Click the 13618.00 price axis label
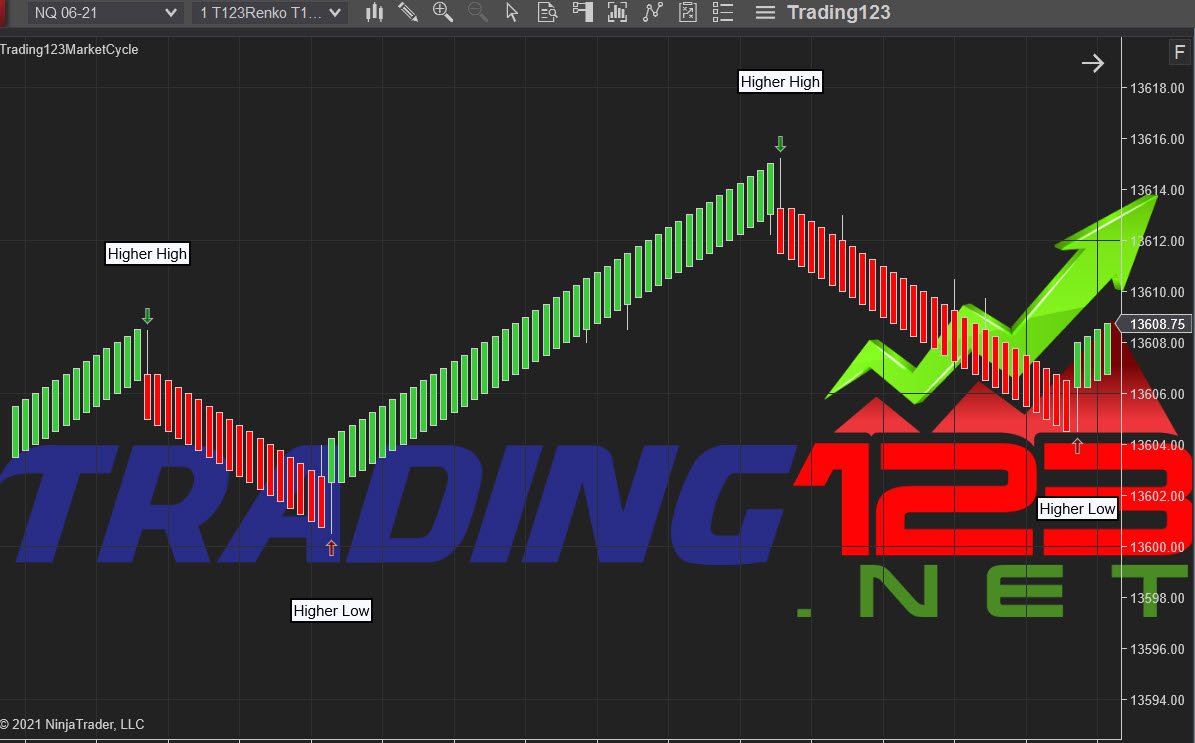1195x743 pixels. tap(1157, 88)
